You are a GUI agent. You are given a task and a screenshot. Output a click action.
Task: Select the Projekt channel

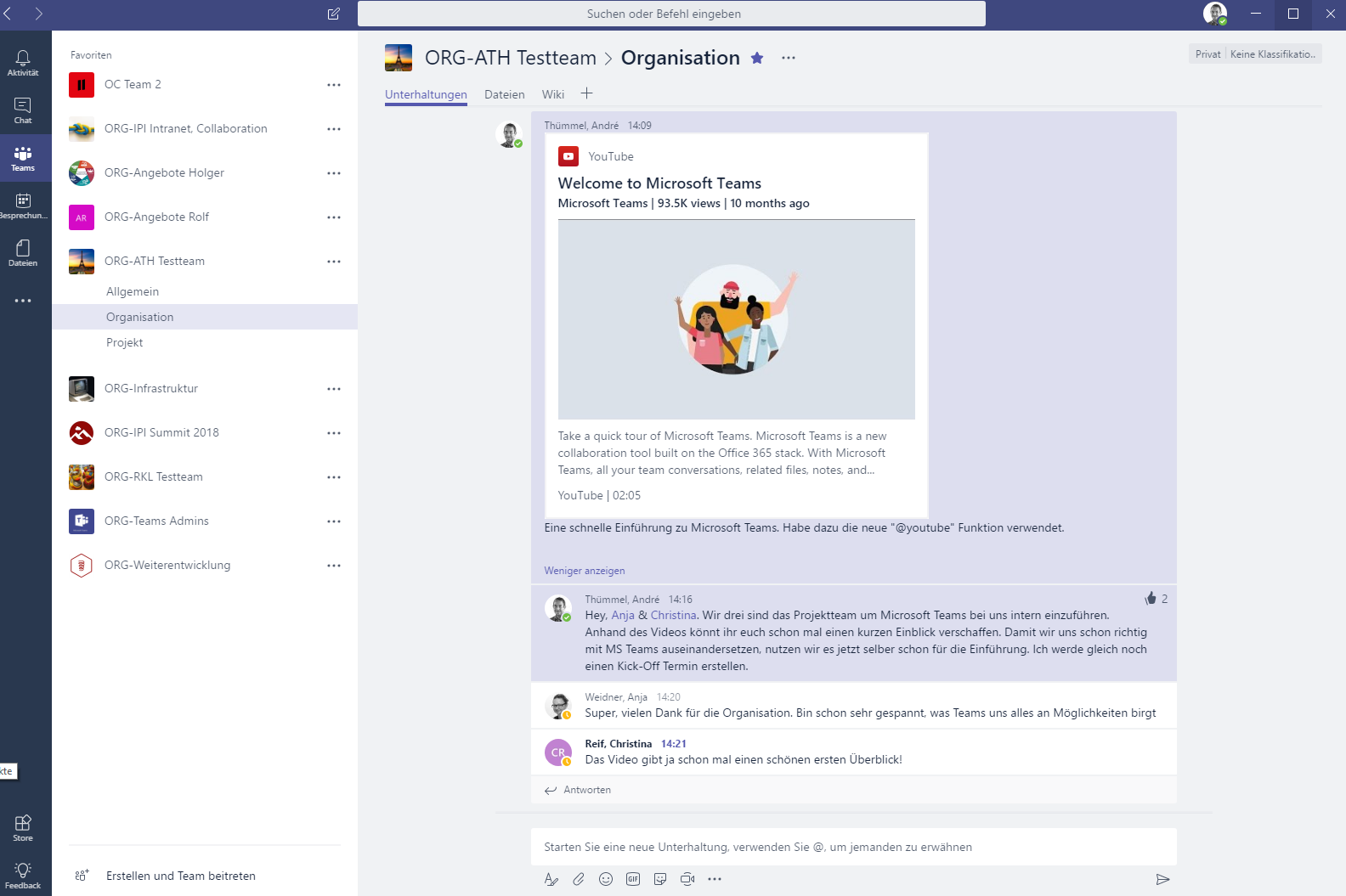pyautogui.click(x=205, y=342)
